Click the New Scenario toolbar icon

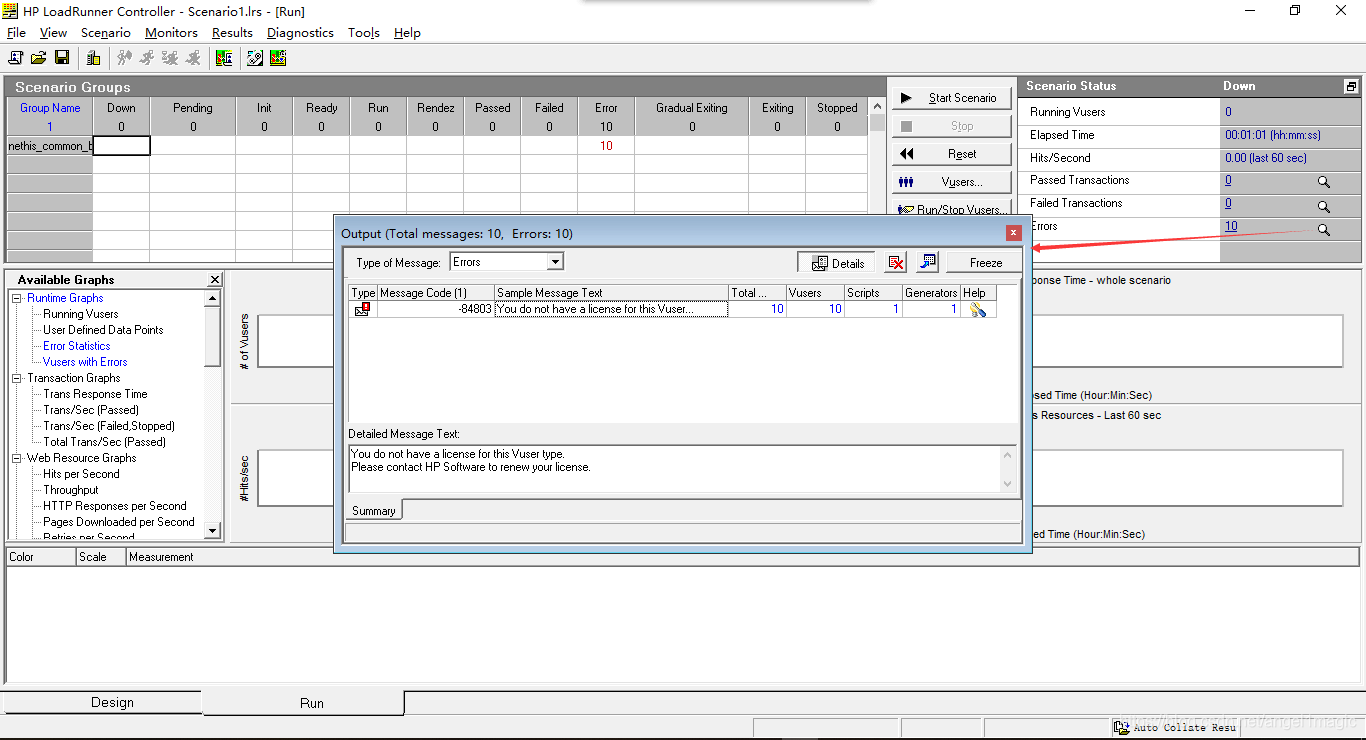click(16, 58)
